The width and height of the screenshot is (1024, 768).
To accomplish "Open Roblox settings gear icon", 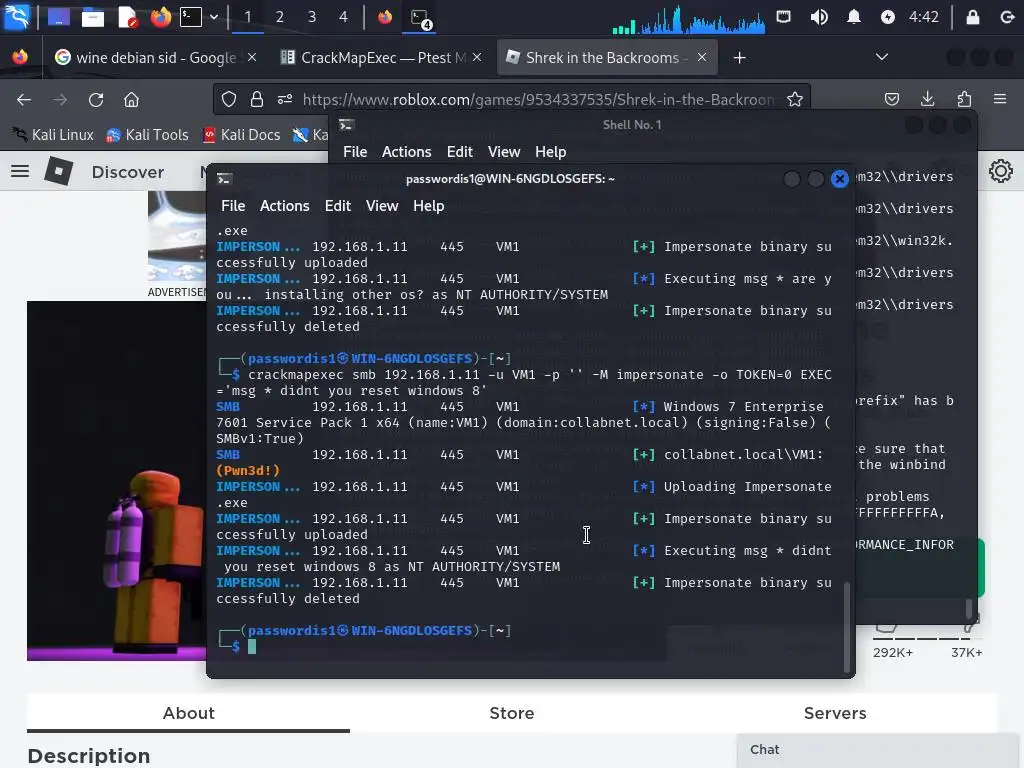I will tap(1000, 172).
